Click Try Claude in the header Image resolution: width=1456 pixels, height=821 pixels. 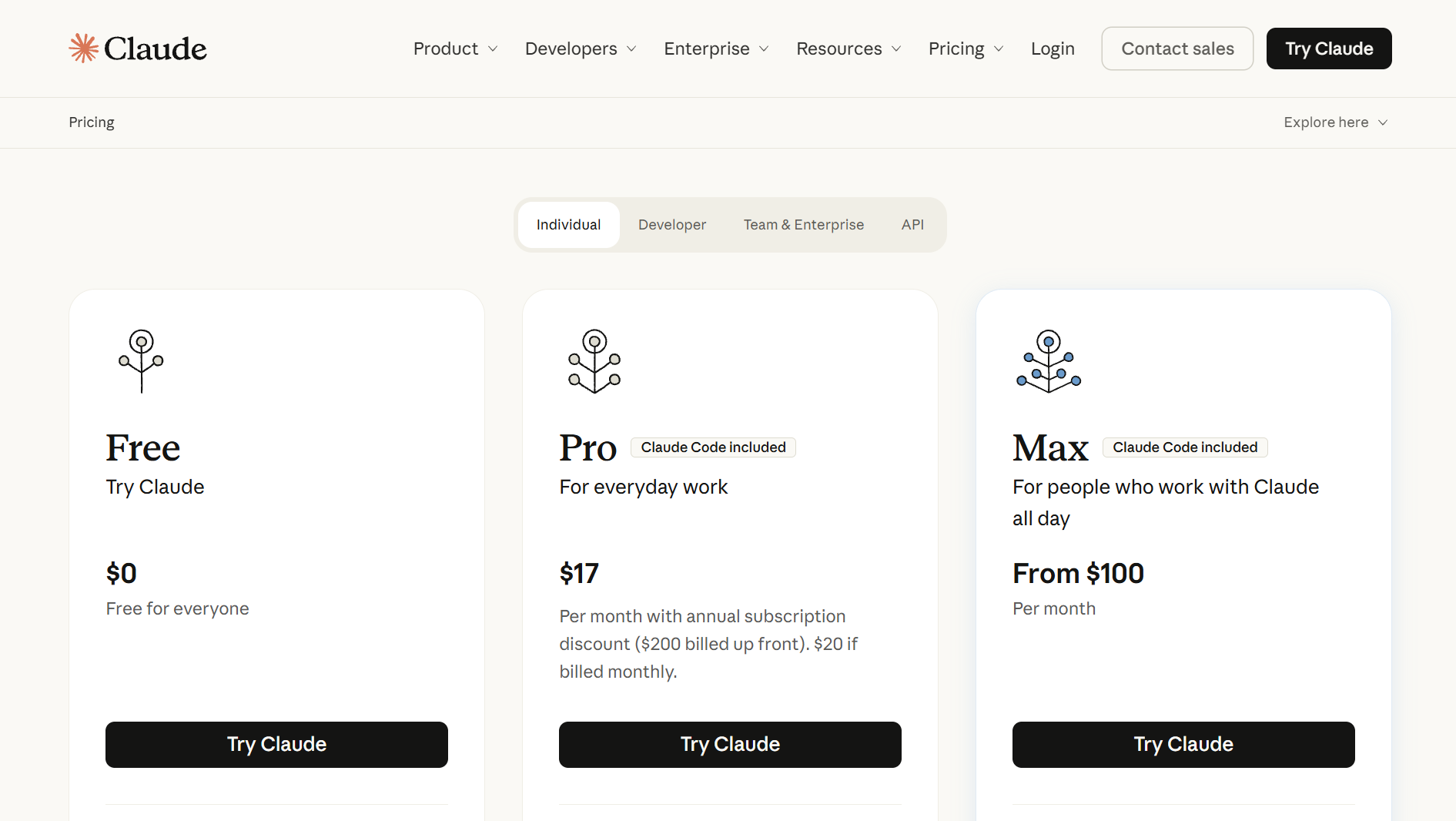pyautogui.click(x=1329, y=49)
